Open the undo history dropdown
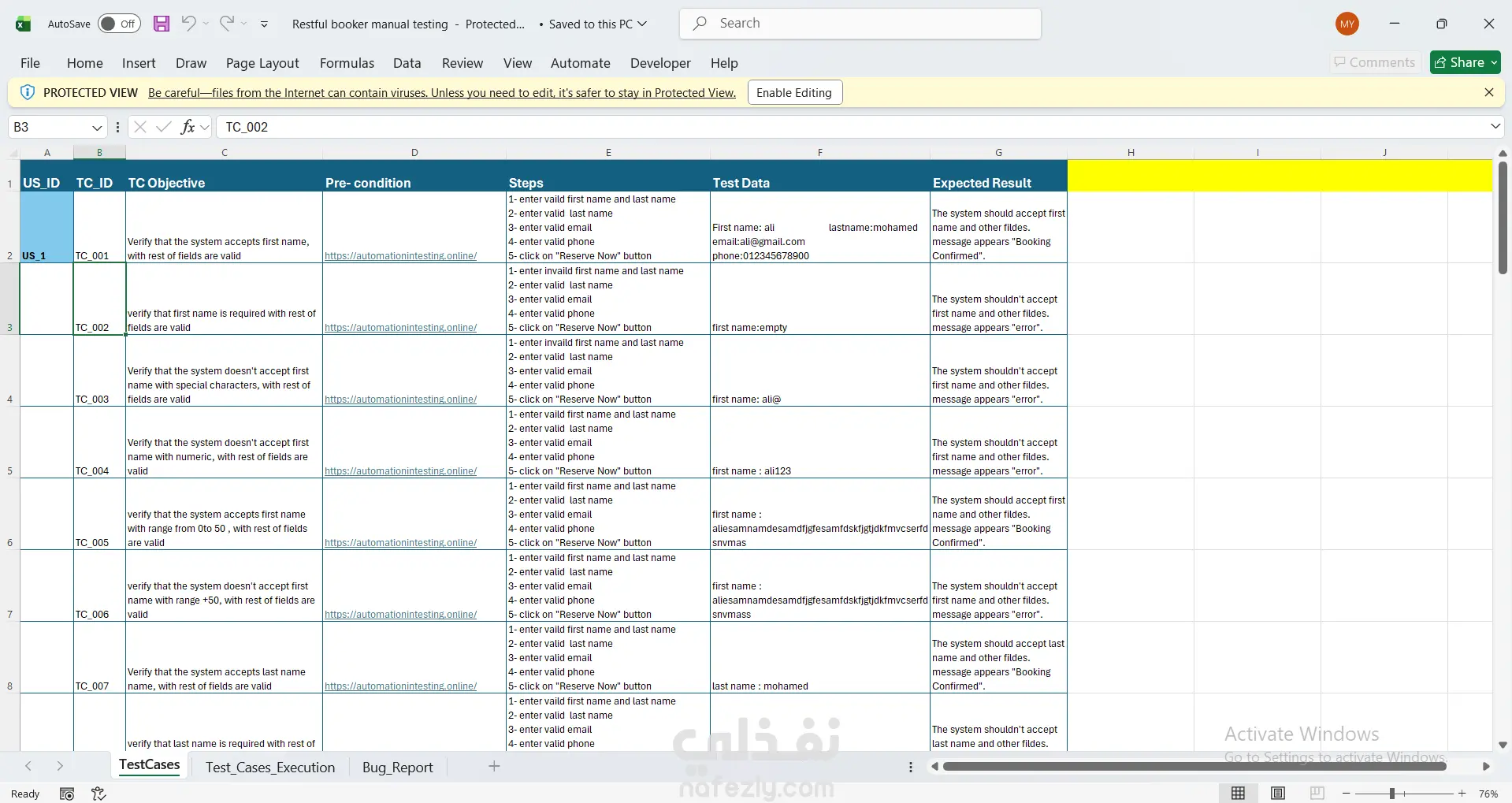 tap(206, 24)
